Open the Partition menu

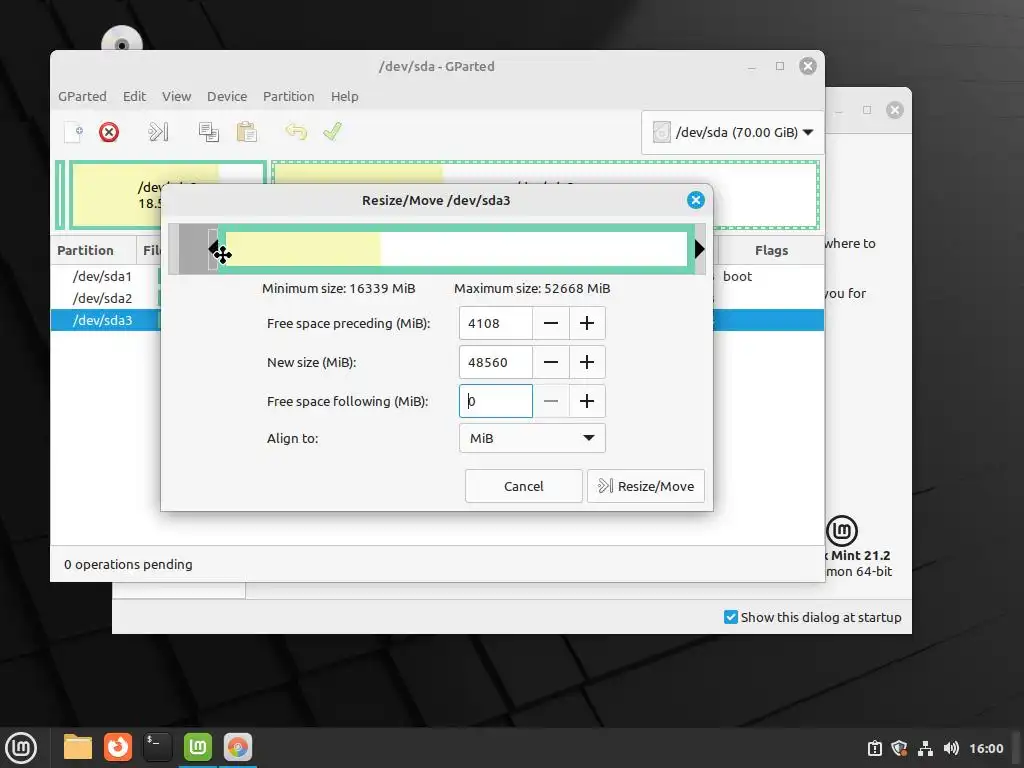point(289,97)
